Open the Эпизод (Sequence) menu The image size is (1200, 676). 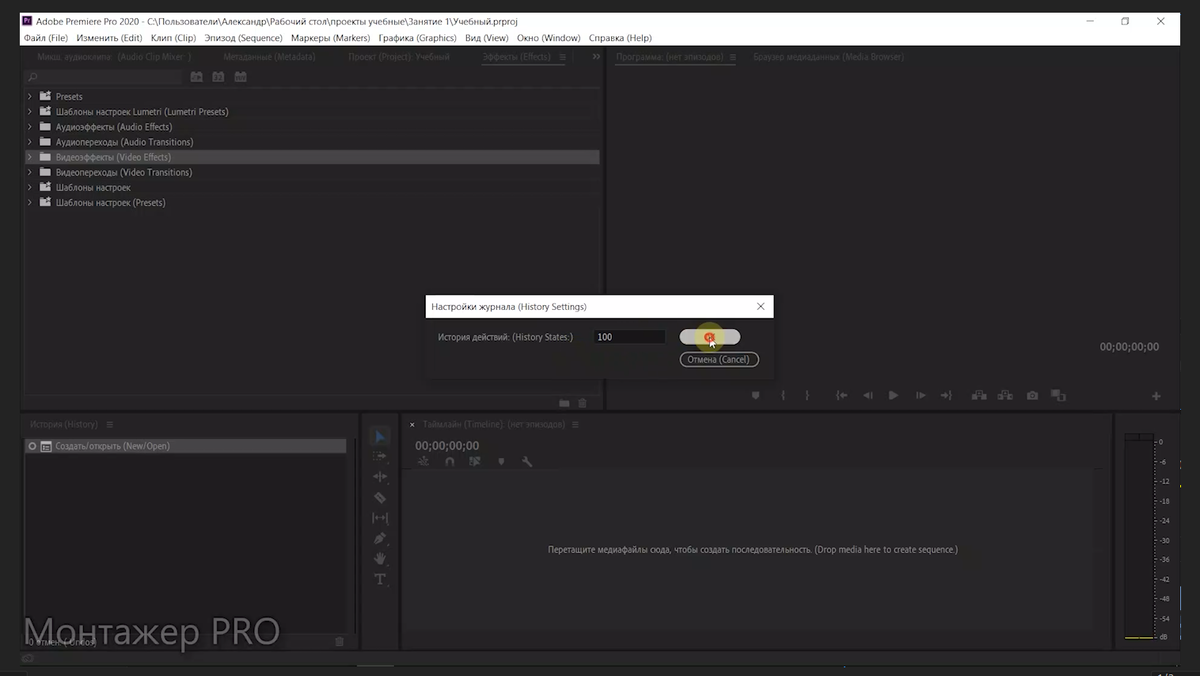tap(244, 38)
